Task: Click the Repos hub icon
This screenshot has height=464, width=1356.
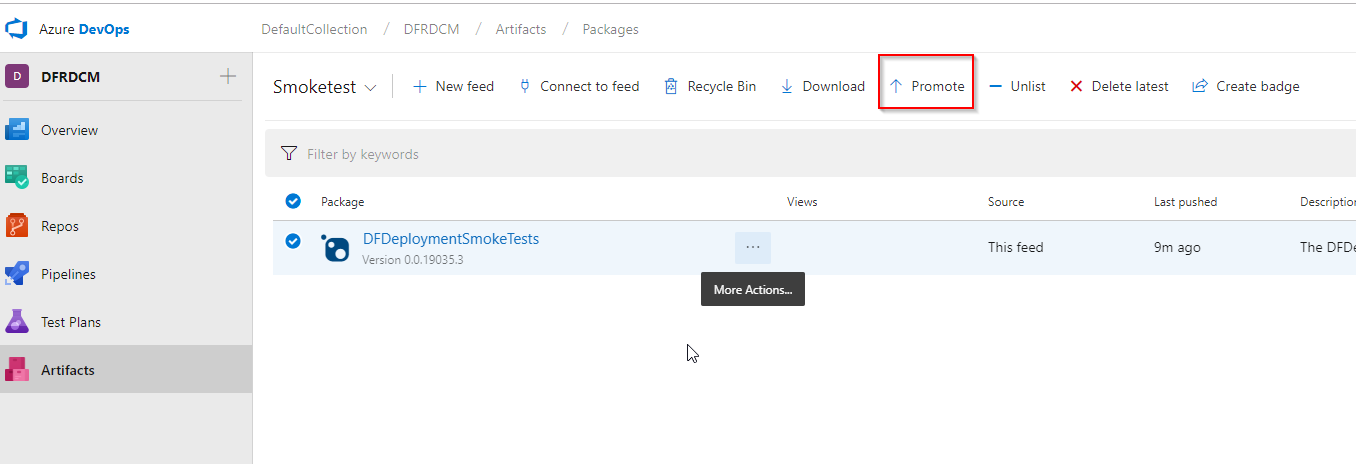Action: click(17, 226)
